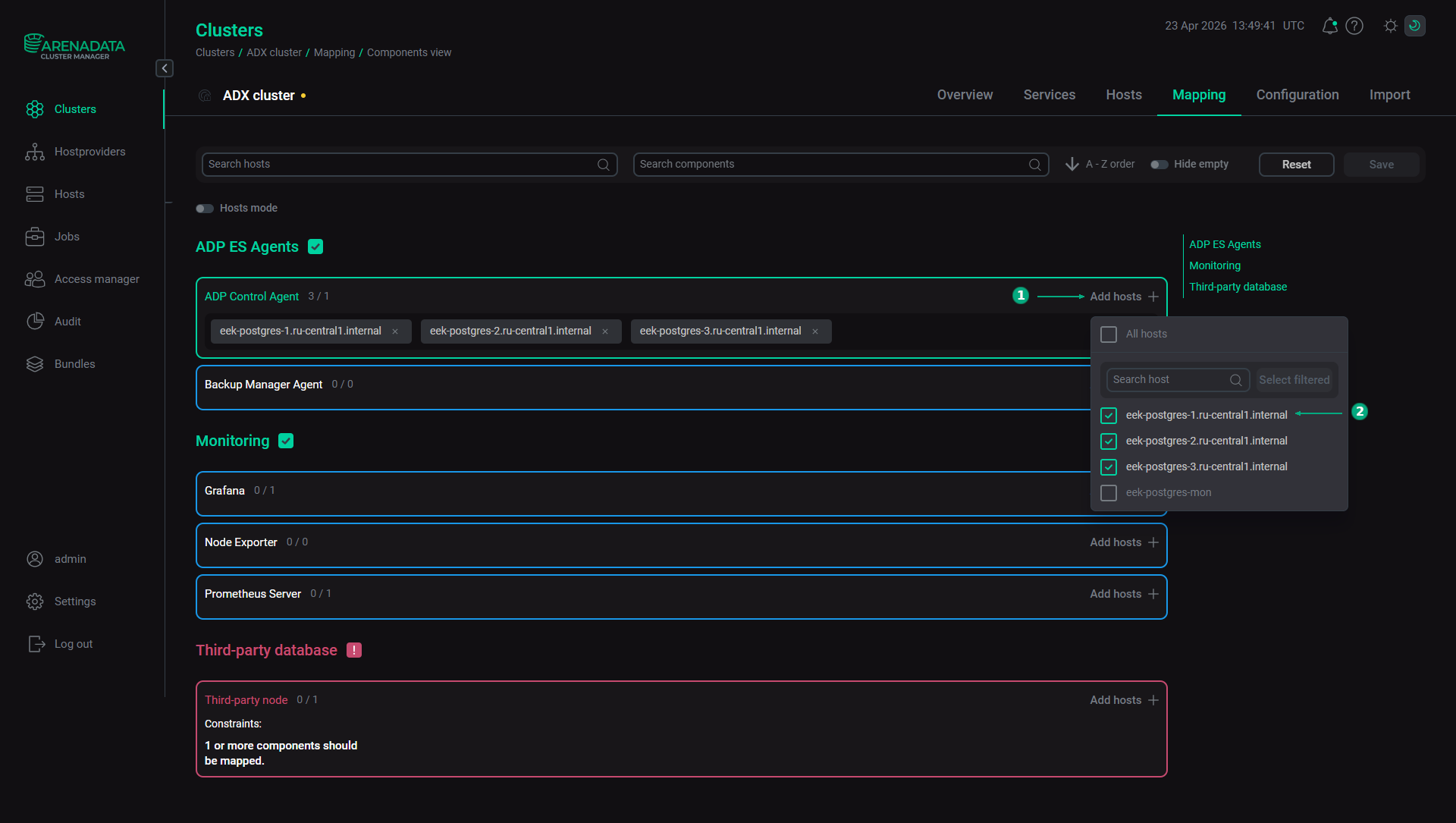Open admin profile icon
Image resolution: width=1456 pixels, height=823 pixels.
35,559
